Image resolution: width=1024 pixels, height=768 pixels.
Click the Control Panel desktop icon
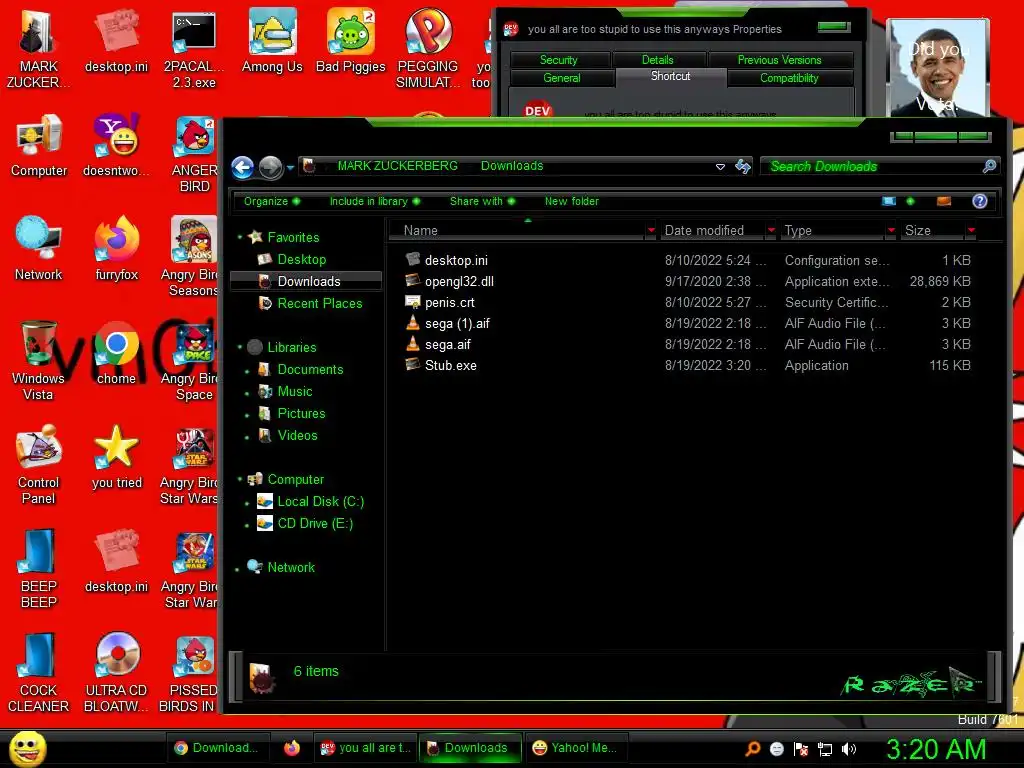pos(38,464)
